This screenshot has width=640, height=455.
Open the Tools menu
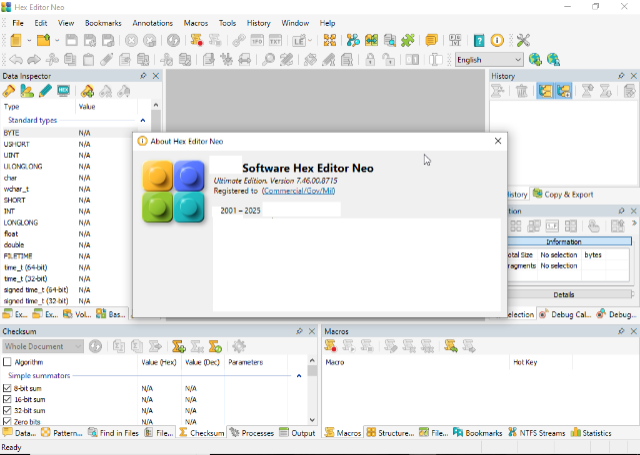click(227, 23)
